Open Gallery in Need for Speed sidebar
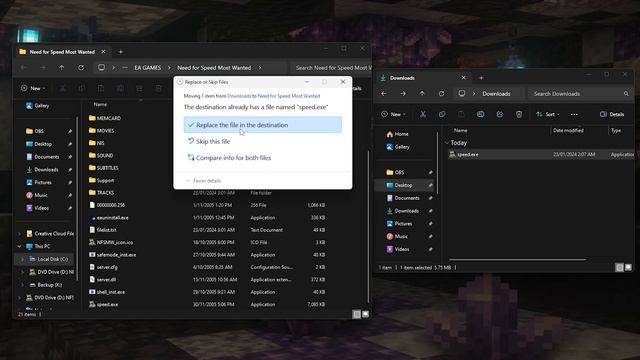The width and height of the screenshot is (640, 360). pos(38,106)
